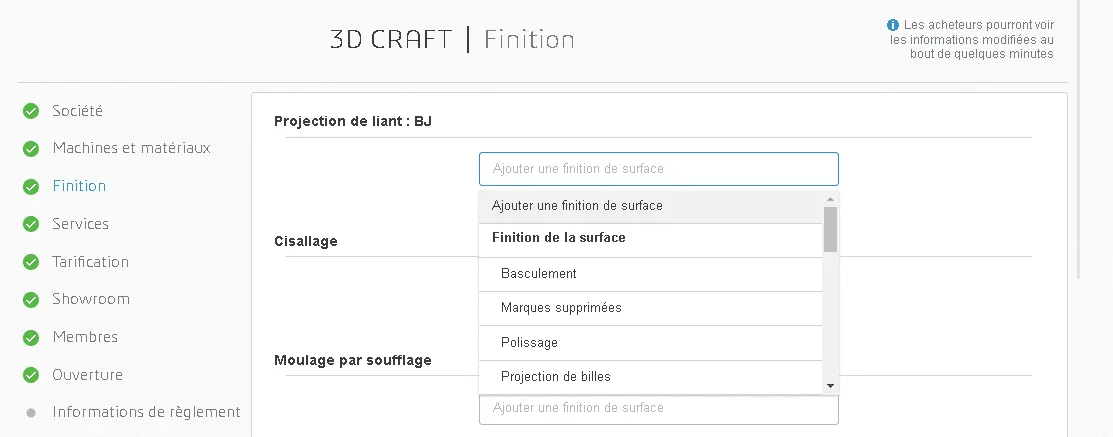Viewport: 1113px width, 437px height.
Task: Click the dropdown list scrollbar thumb
Action: pos(830,229)
